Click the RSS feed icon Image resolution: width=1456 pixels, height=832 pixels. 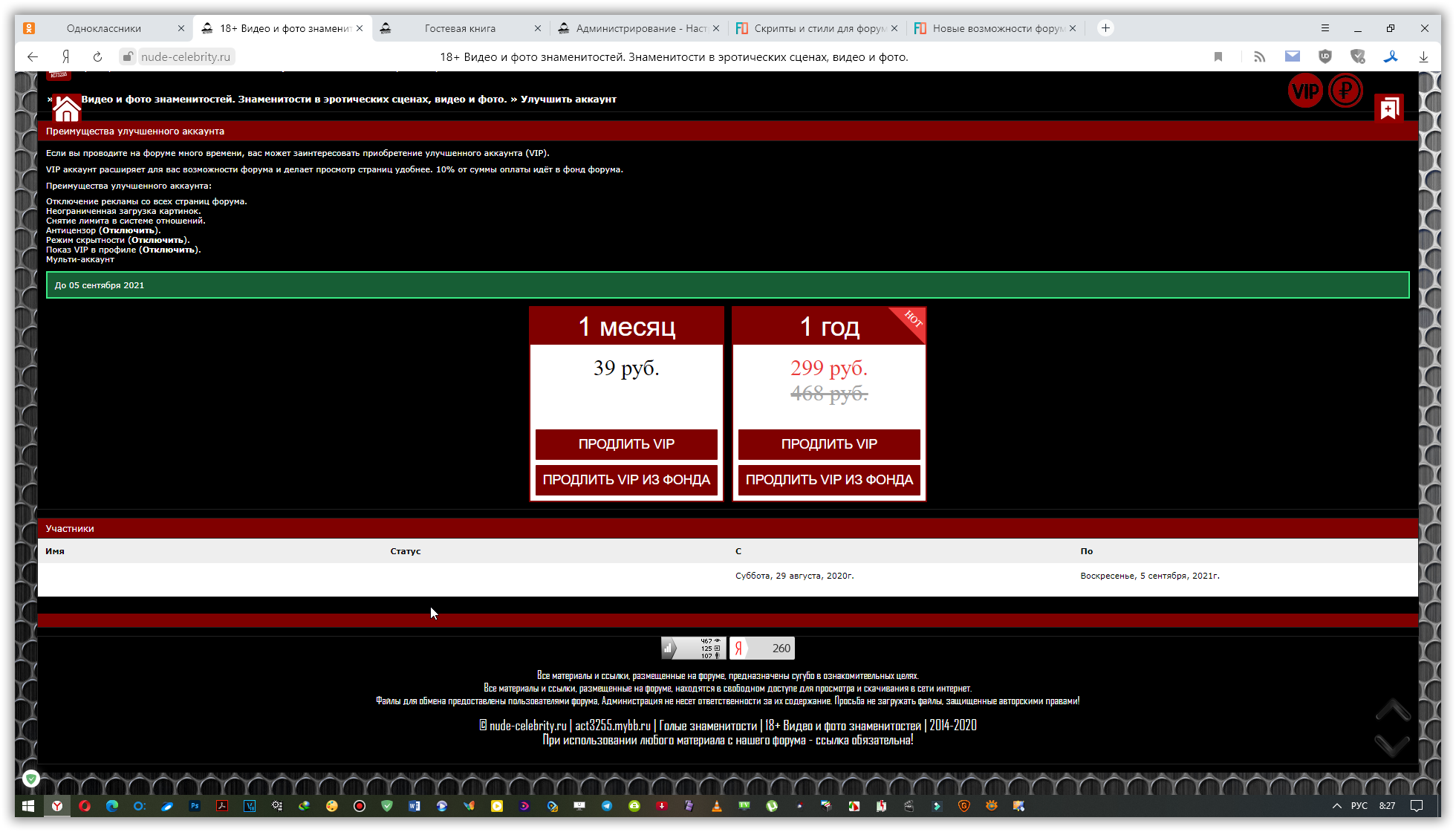click(1259, 56)
